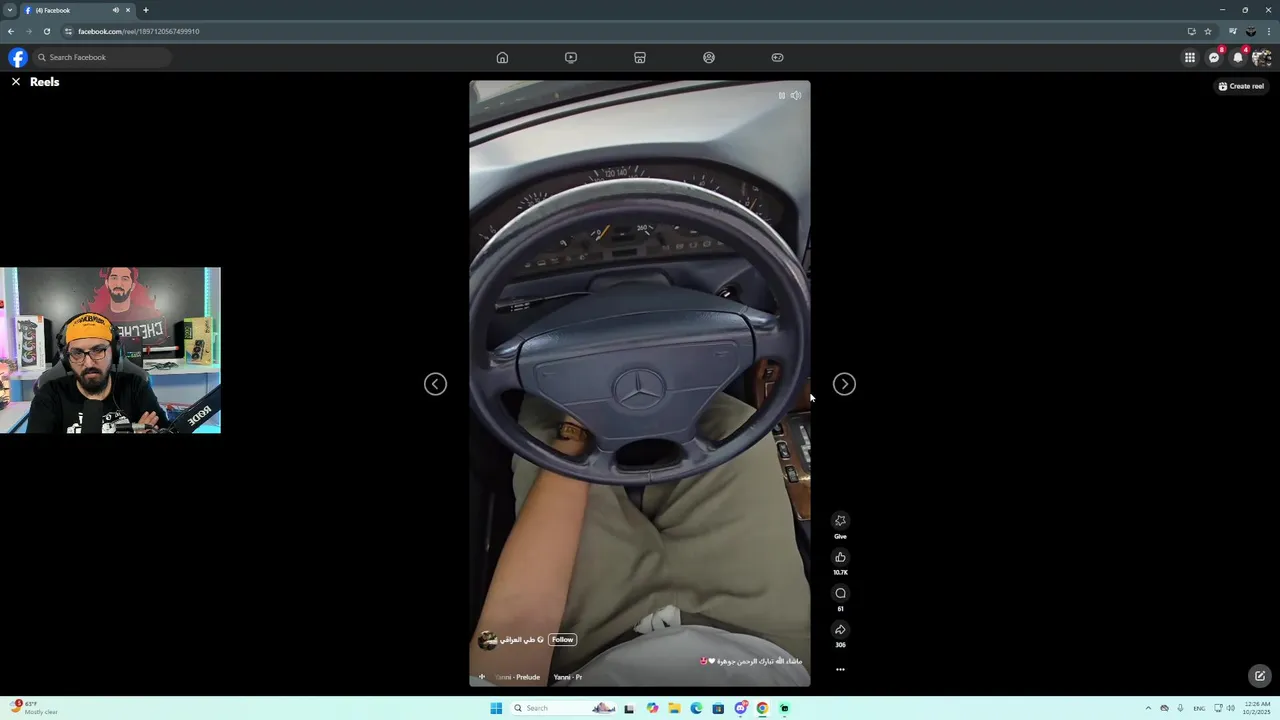Open the Chrome profile avatar
The height and width of the screenshot is (720, 1280).
click(1251, 31)
